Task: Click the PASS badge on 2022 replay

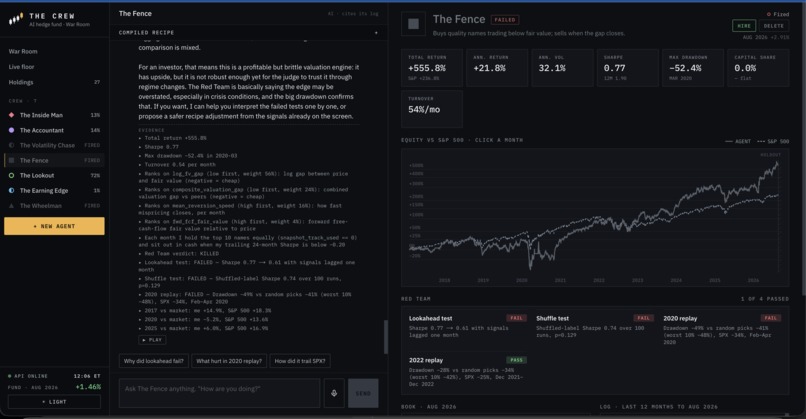Action: 516,360
